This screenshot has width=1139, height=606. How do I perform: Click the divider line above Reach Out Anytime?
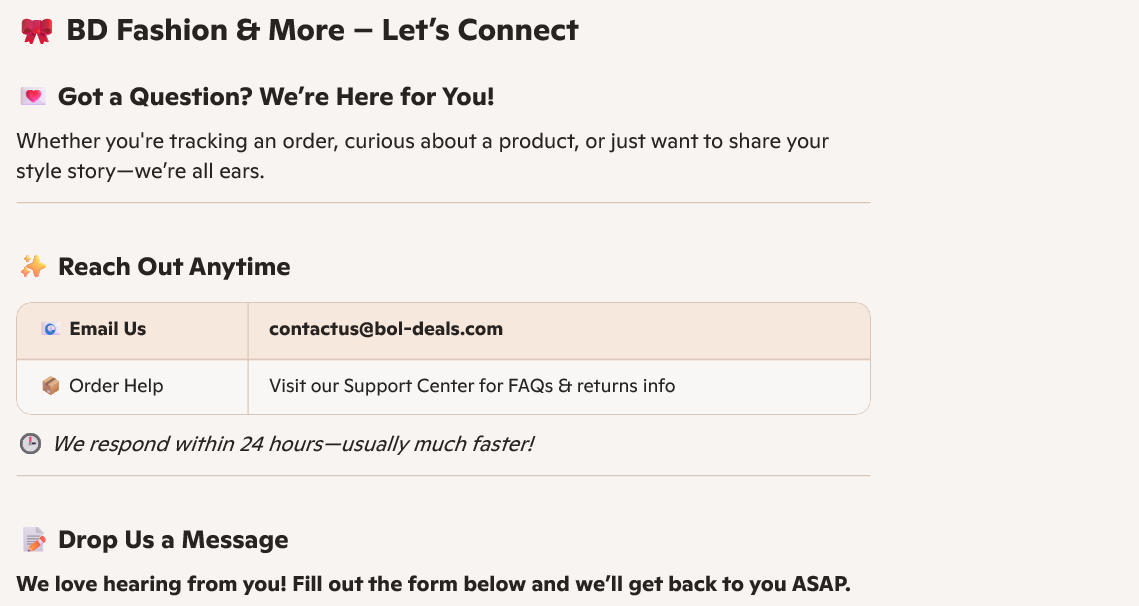[x=443, y=203]
